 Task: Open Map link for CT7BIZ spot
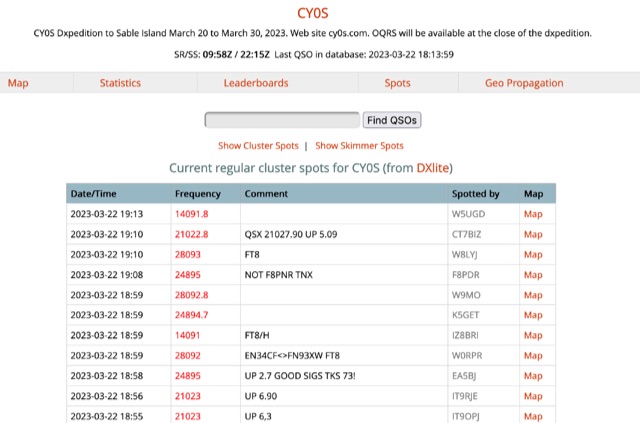533,234
